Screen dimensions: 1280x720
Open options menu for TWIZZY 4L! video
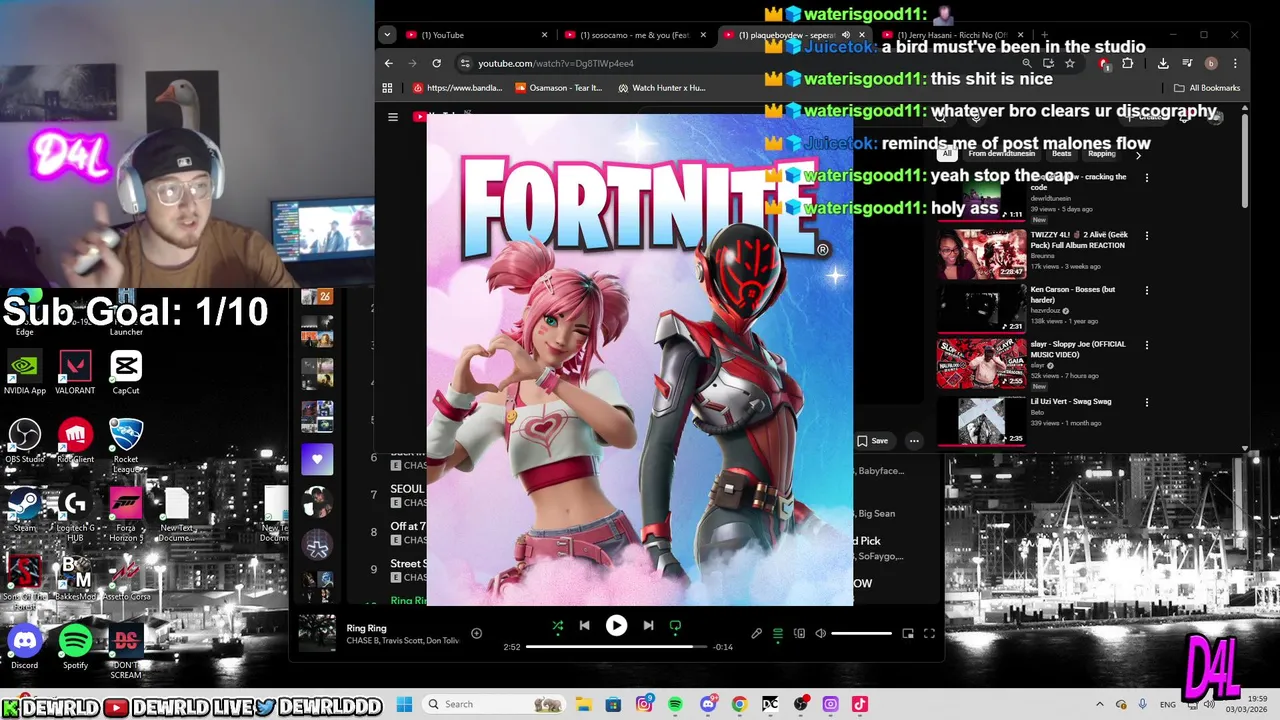pyautogui.click(x=1147, y=236)
